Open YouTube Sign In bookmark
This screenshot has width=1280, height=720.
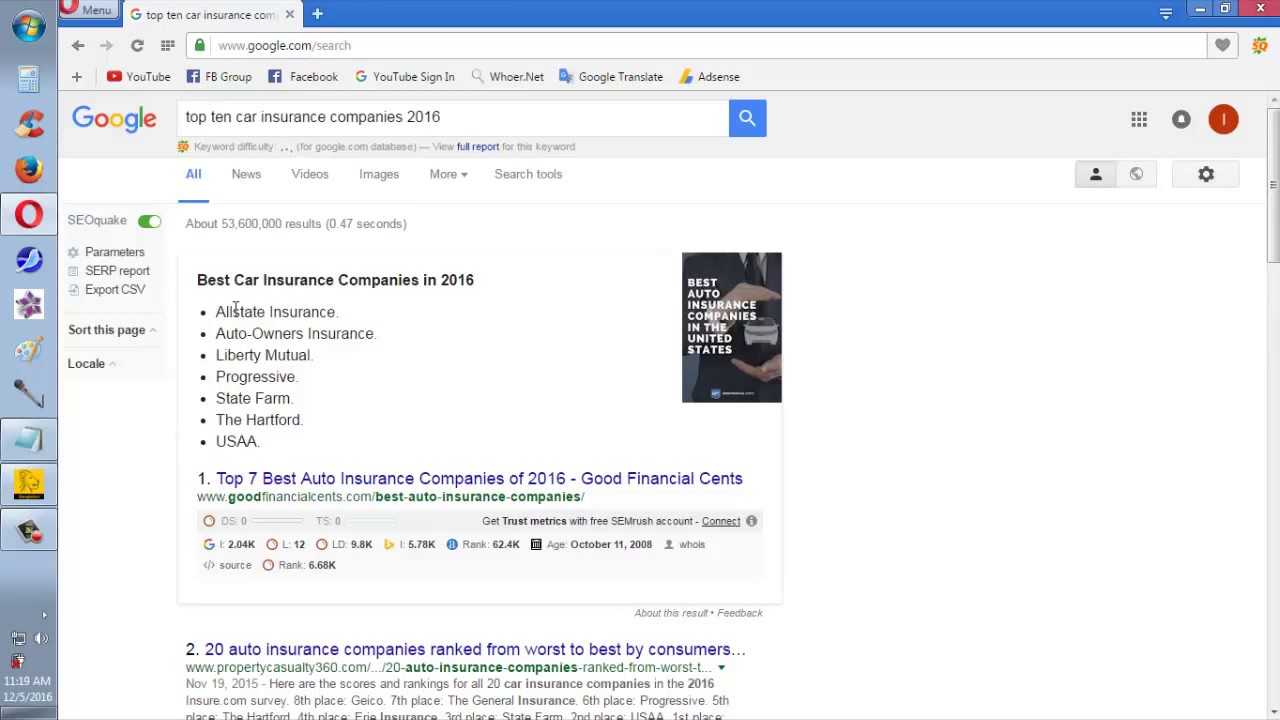[x=404, y=76]
